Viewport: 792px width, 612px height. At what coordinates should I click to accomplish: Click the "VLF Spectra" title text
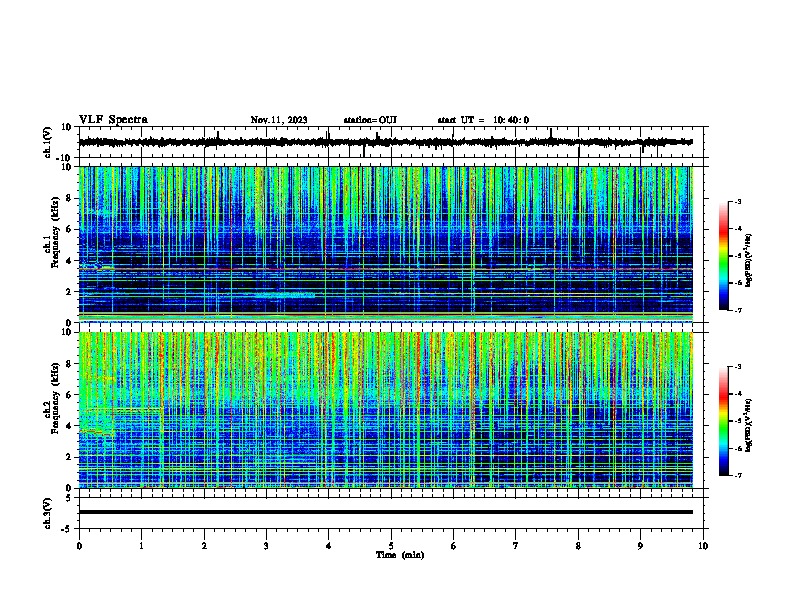[x=113, y=120]
